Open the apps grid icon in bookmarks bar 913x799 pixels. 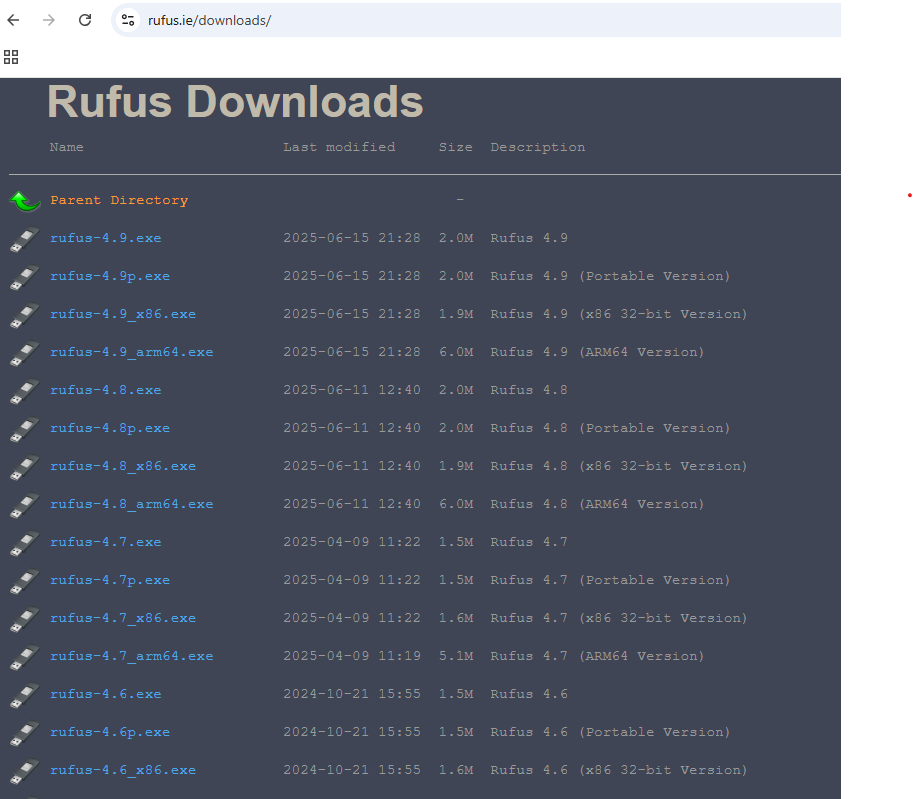pos(11,57)
